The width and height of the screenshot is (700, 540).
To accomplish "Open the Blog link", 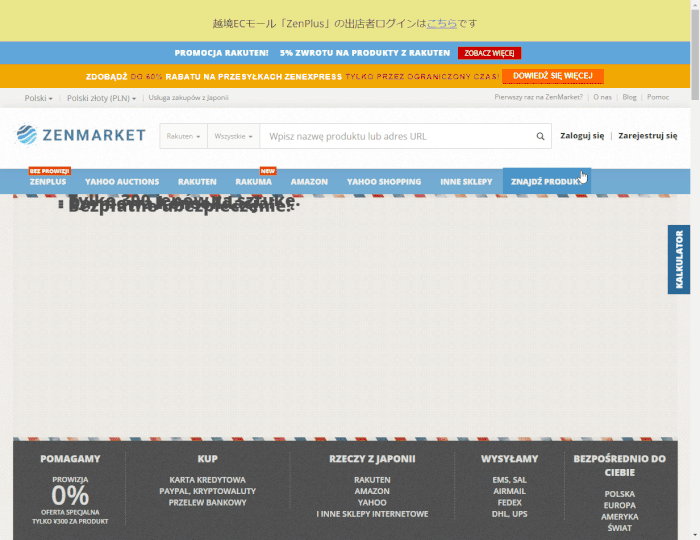I will (629, 97).
